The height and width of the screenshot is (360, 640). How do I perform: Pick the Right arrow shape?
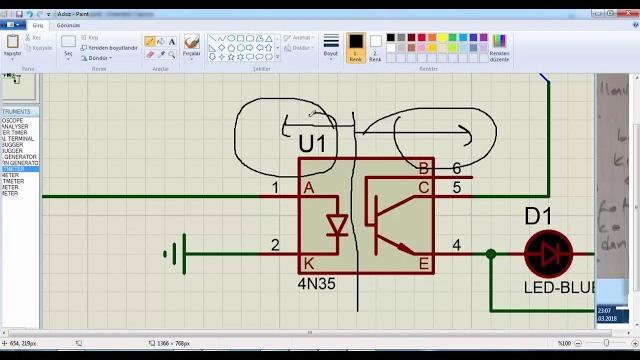[250, 48]
